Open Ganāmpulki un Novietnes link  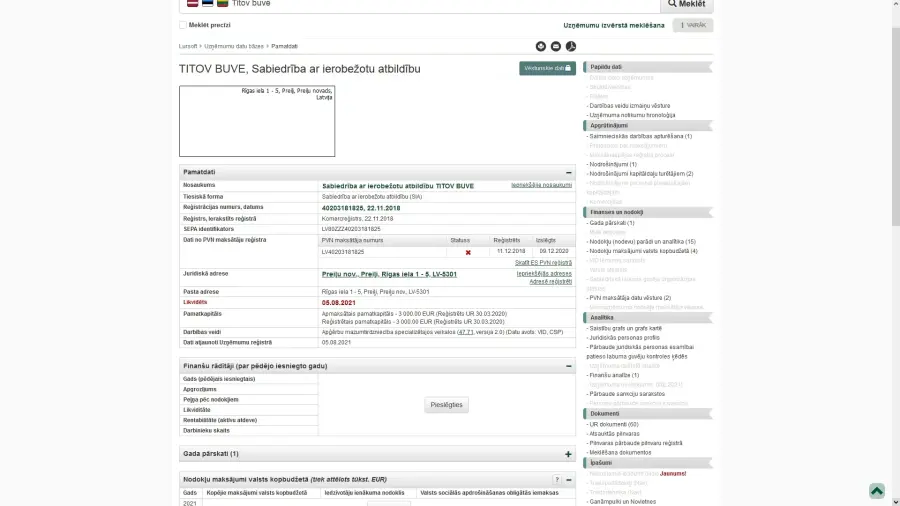pyautogui.click(x=623, y=502)
